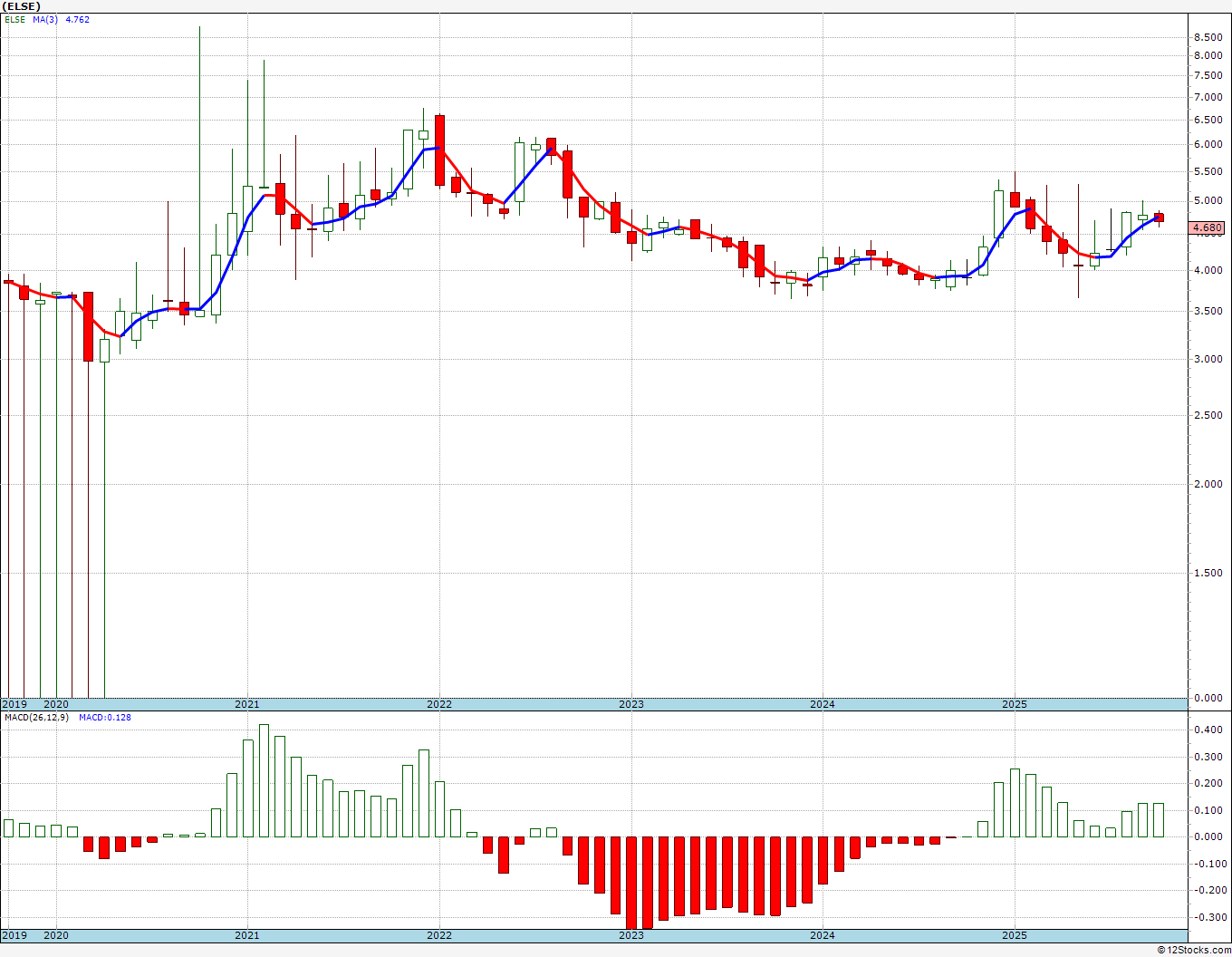1232x957 pixels.
Task: Select the 7.000 price axis label
Action: click(1208, 97)
